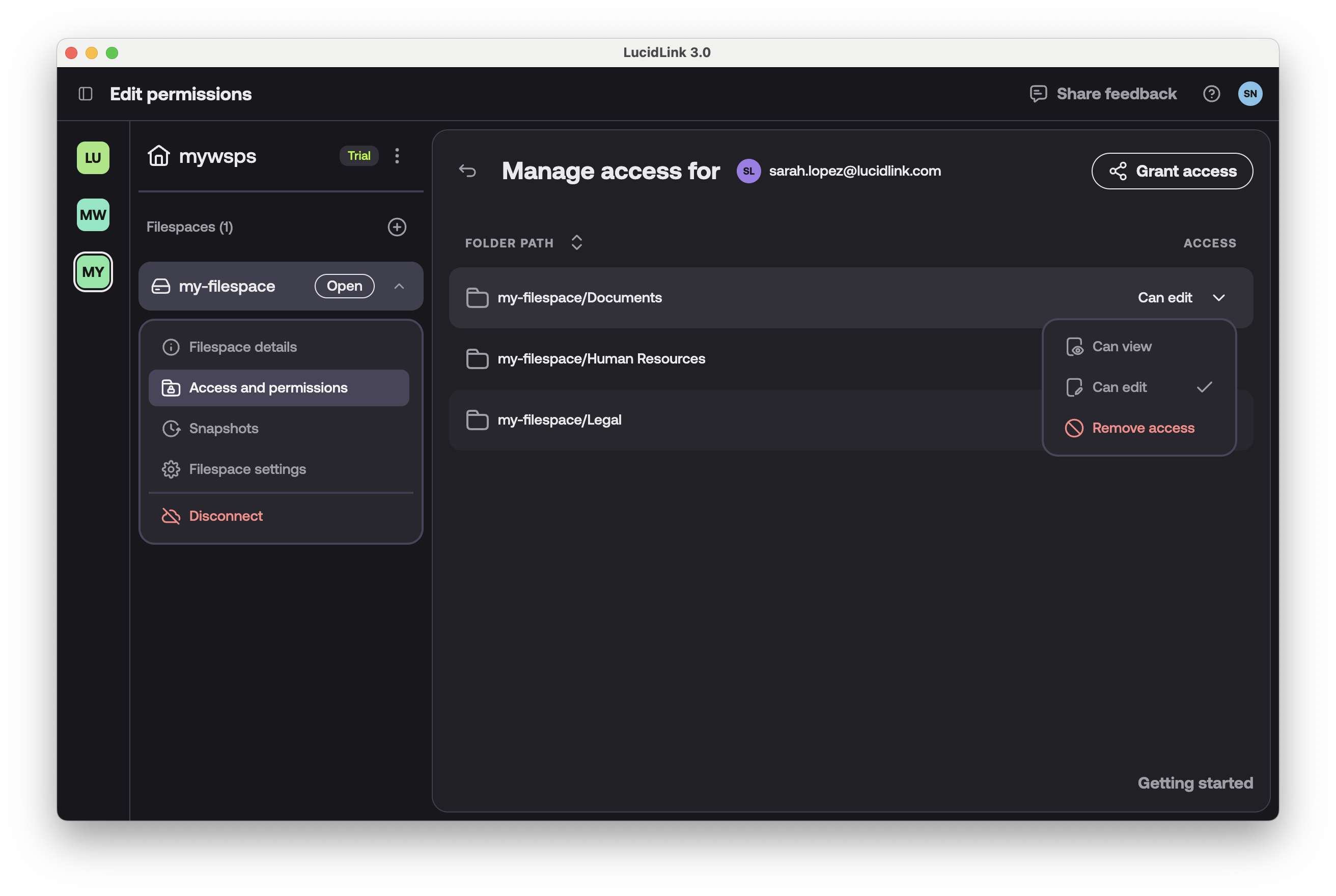Click the Human Resources folder icon
The width and height of the screenshot is (1336, 896).
477,359
